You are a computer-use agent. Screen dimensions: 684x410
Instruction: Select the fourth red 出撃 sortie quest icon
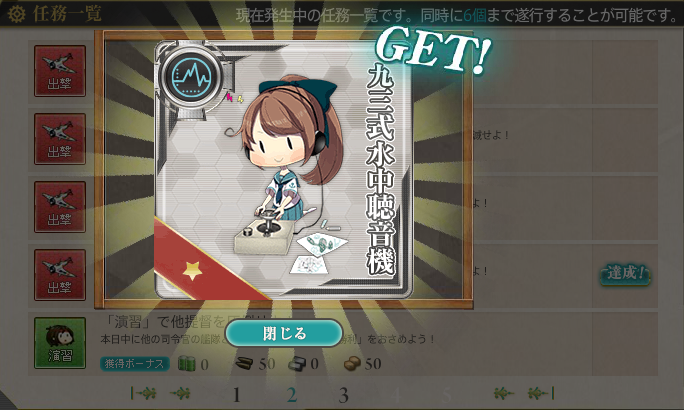point(60,275)
